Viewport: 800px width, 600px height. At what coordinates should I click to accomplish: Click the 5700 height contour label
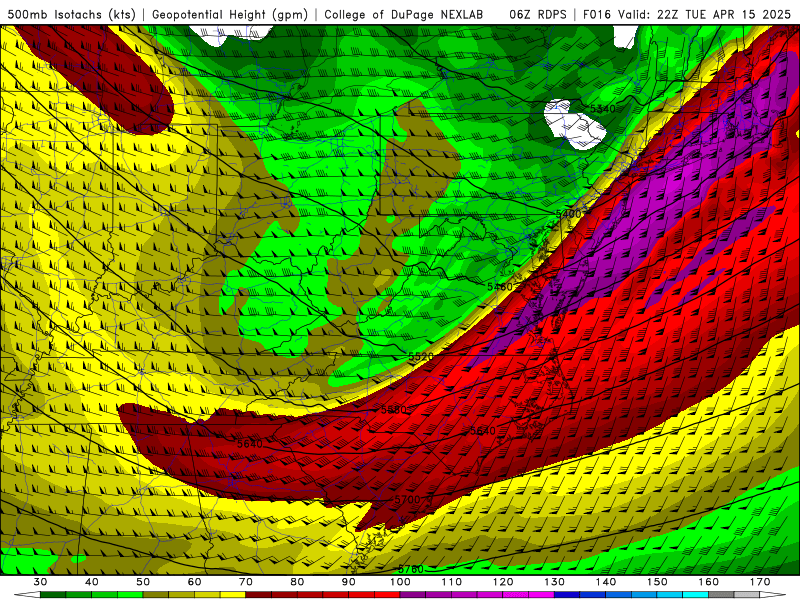407,499
